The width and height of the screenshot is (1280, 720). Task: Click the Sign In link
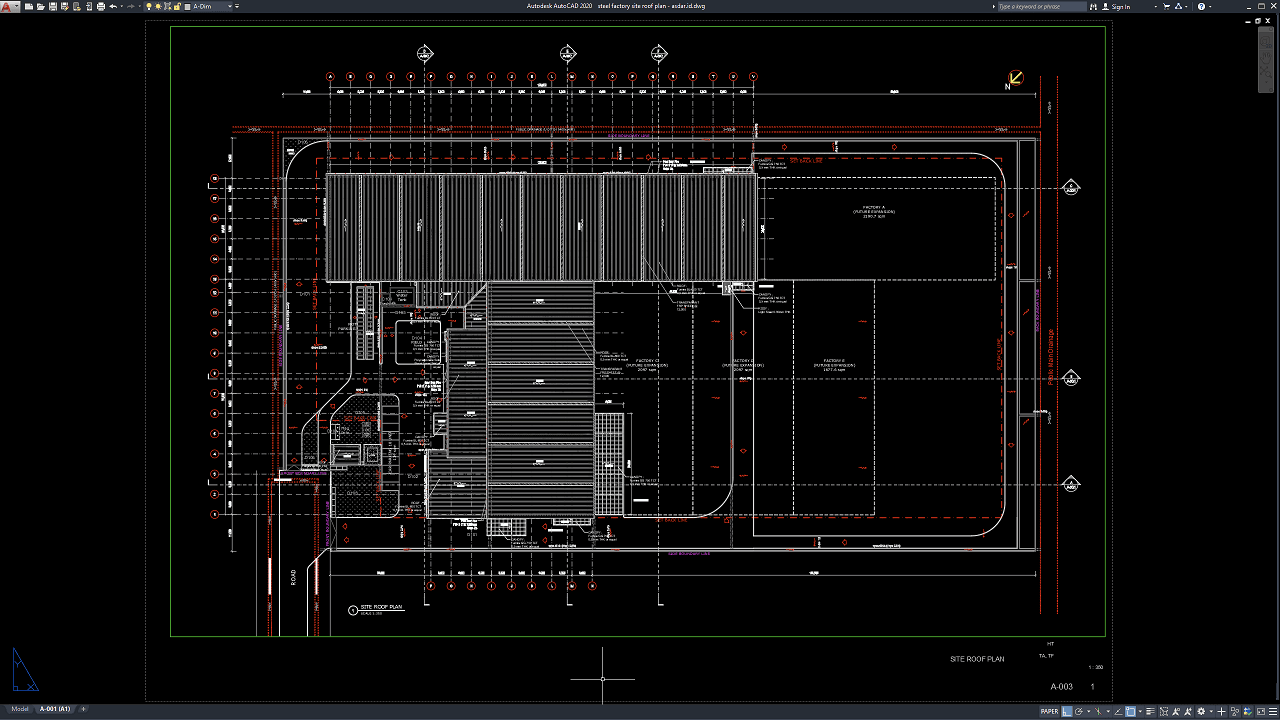pyautogui.click(x=1121, y=7)
